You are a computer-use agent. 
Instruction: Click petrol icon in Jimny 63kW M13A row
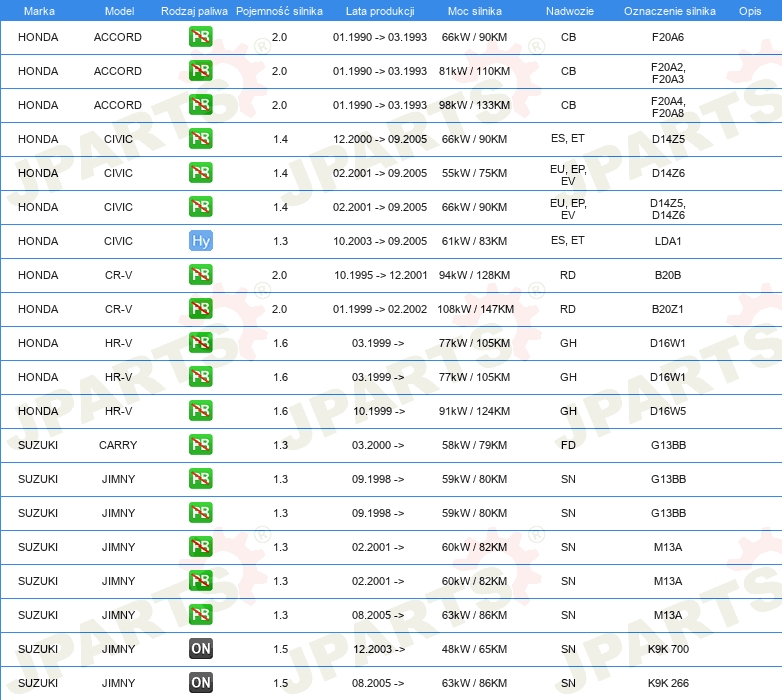point(200,615)
